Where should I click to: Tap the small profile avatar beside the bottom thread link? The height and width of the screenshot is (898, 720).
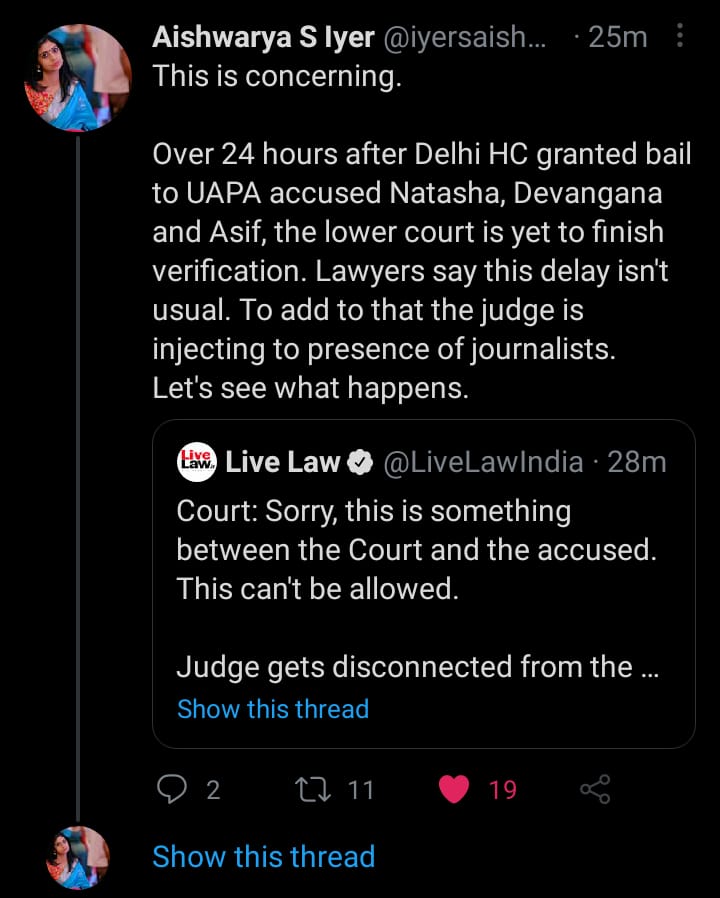(78, 857)
